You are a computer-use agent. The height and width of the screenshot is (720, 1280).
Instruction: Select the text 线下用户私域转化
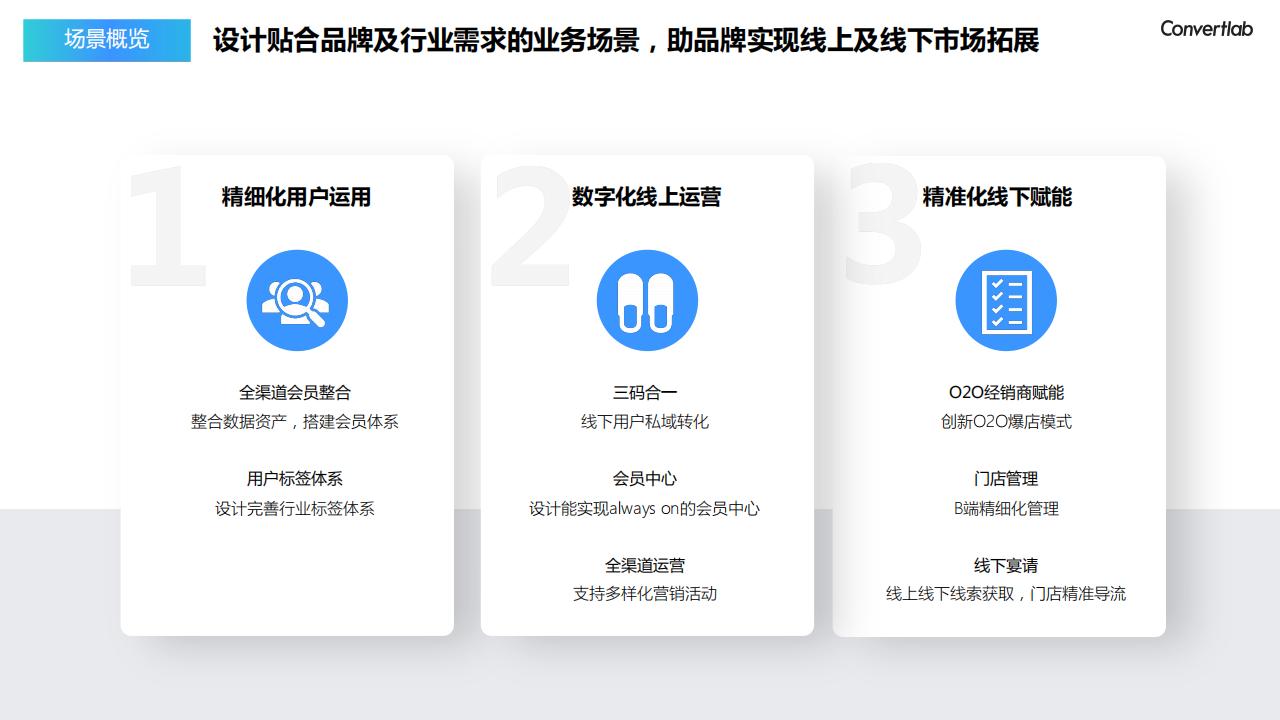645,422
